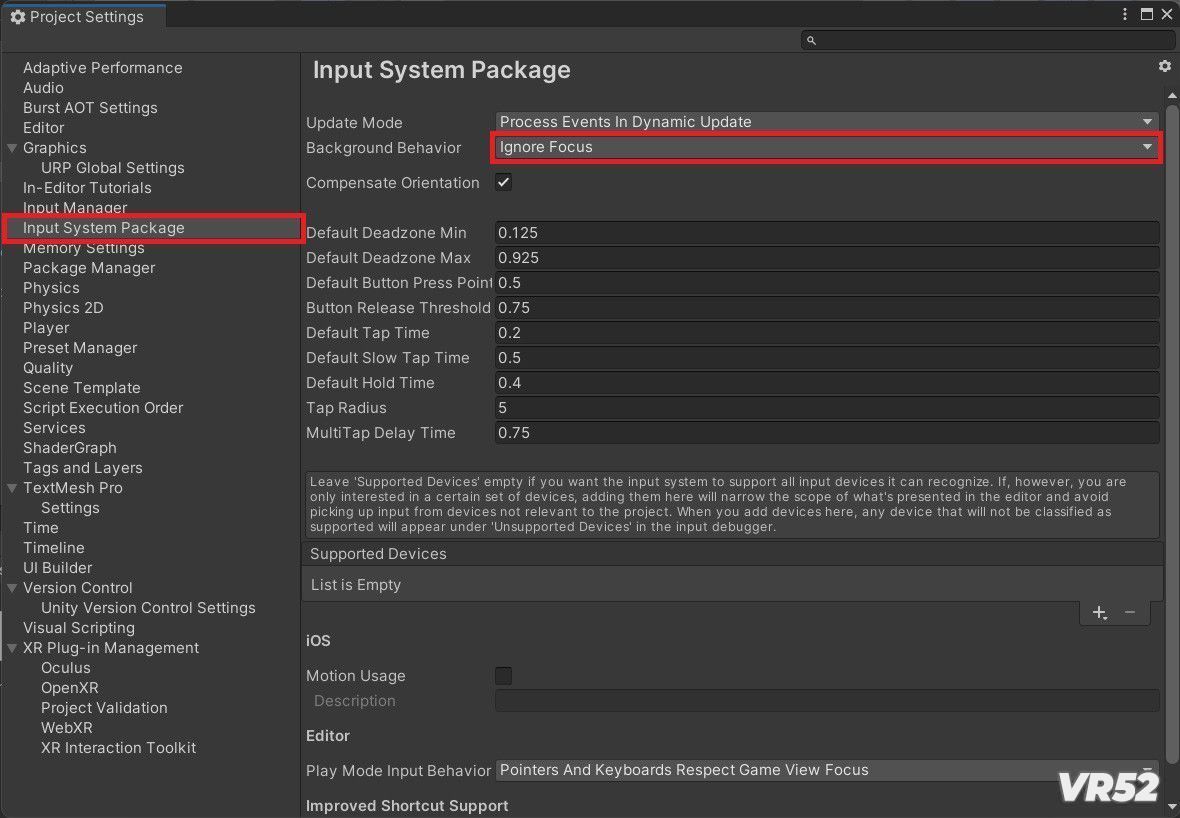Open ShaderGraph settings
The height and width of the screenshot is (818, 1180).
(70, 448)
